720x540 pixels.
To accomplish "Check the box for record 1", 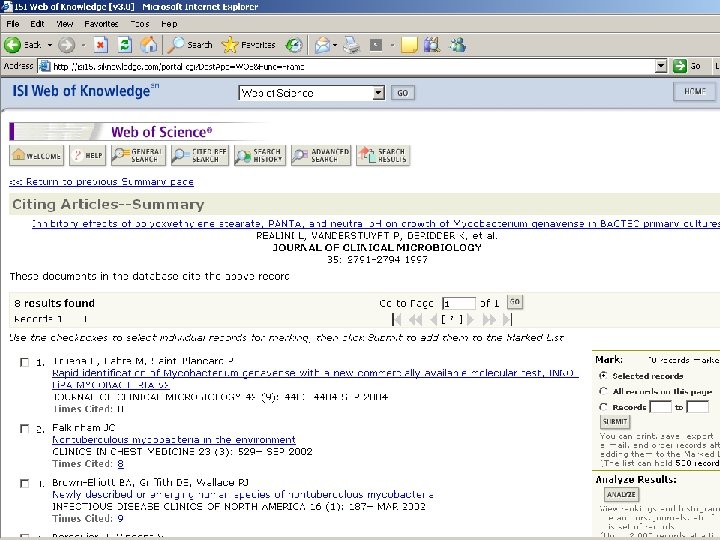I will pyautogui.click(x=24, y=362).
